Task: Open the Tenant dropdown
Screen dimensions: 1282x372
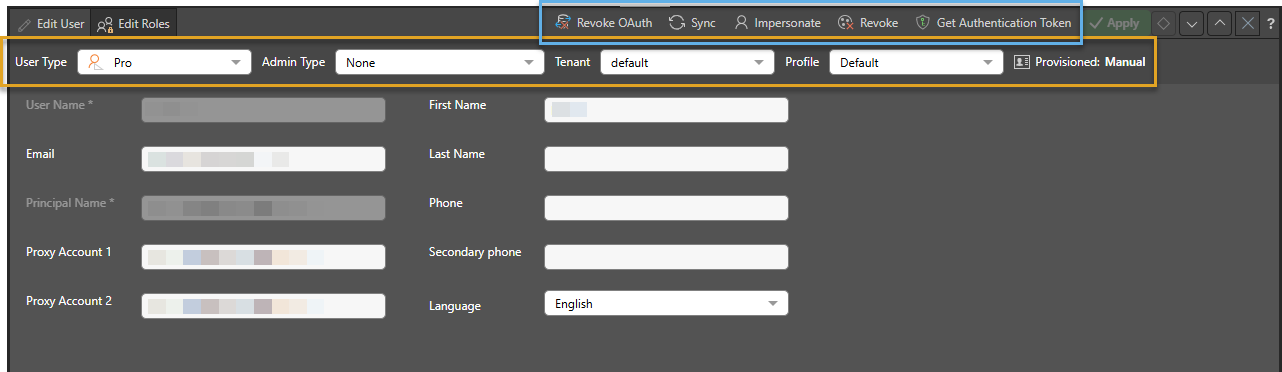Action: (x=687, y=62)
